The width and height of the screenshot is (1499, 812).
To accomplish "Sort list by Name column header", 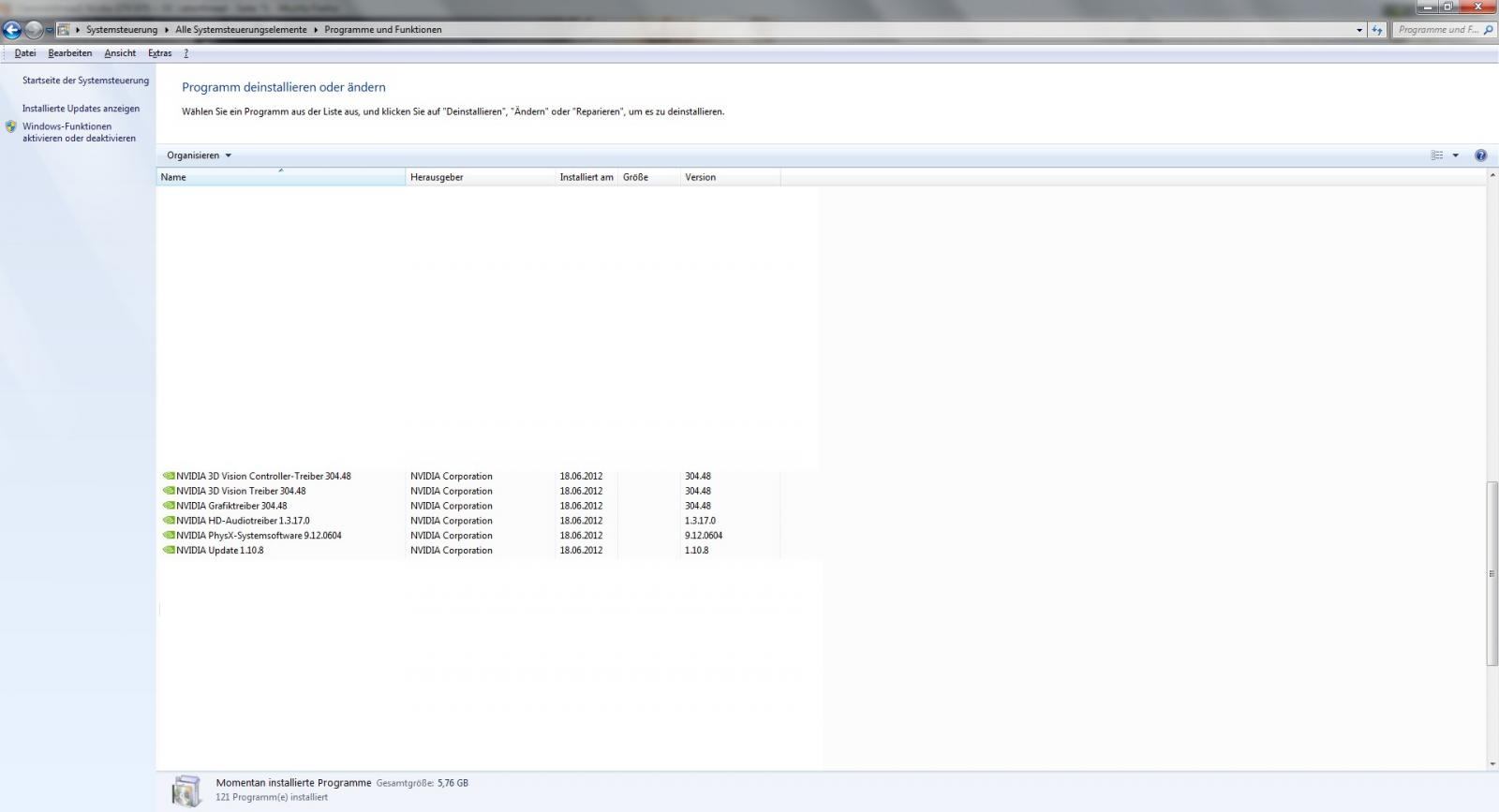I will tap(280, 177).
